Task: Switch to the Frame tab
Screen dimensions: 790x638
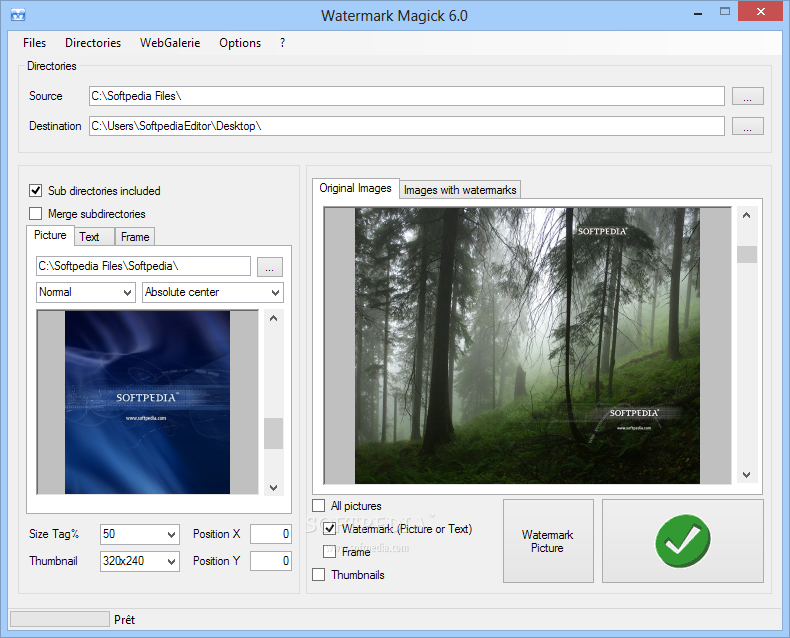Action: pos(135,237)
